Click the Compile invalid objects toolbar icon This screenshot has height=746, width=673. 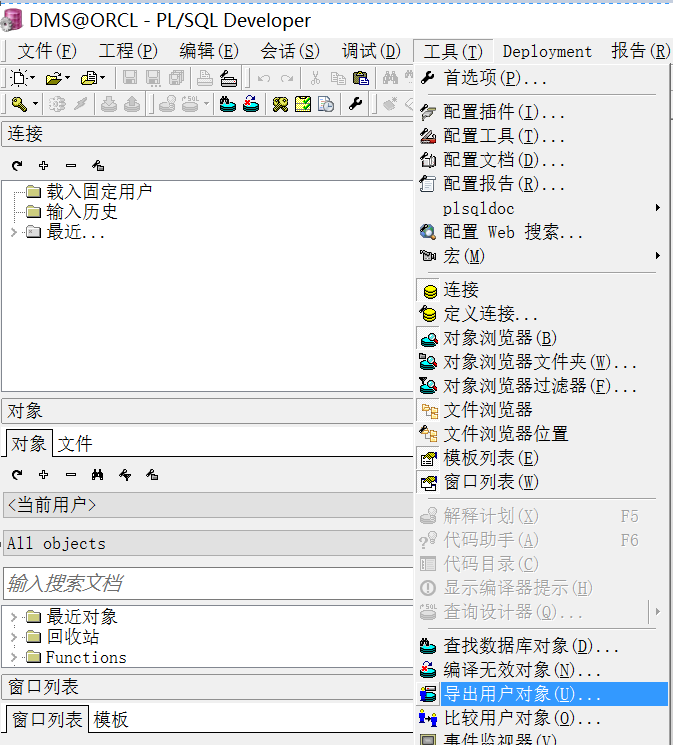(251, 104)
